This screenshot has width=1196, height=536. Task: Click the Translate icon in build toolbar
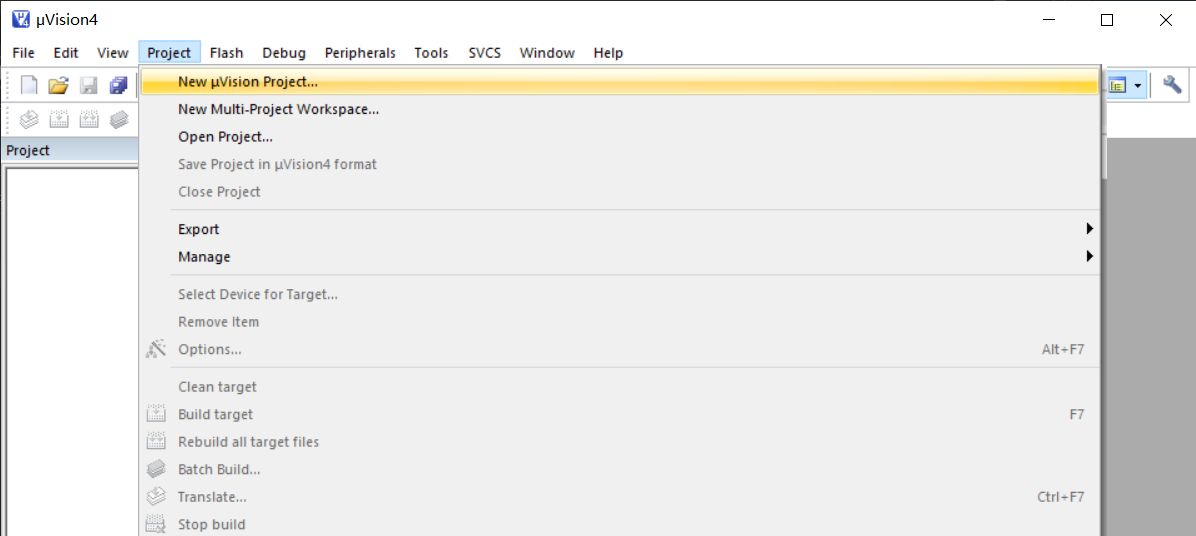(28, 120)
